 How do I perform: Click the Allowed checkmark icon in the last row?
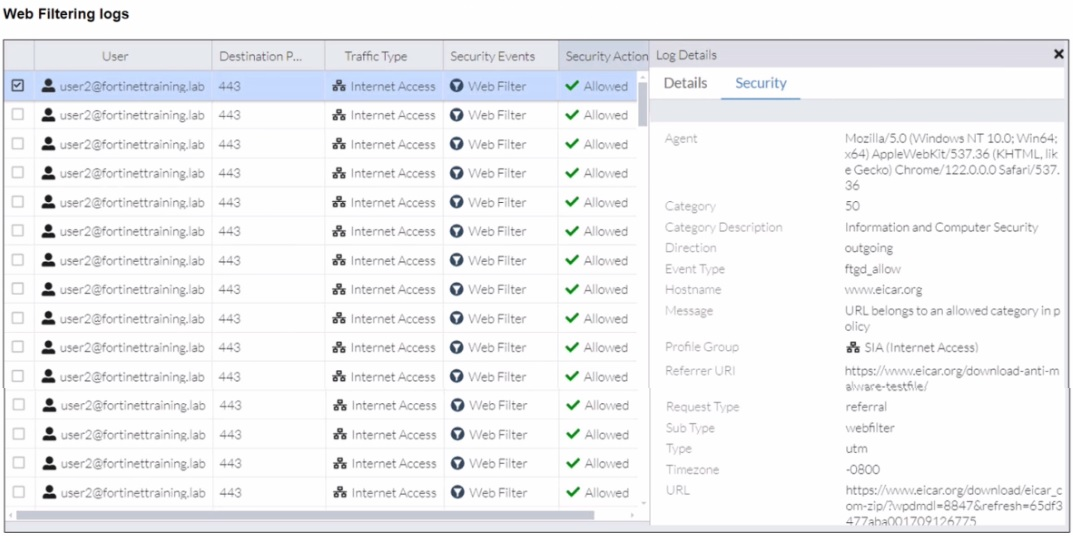pos(572,492)
